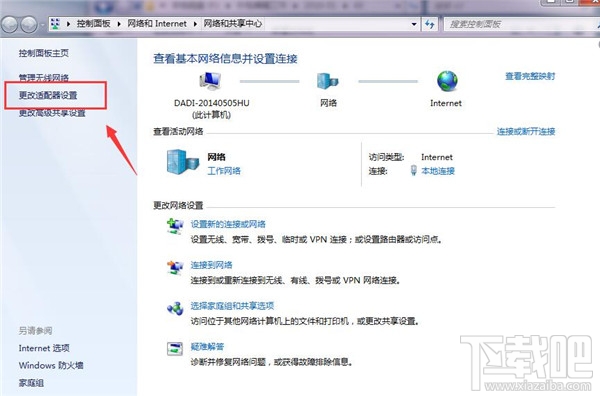600x396 pixels.
Task: Click the forward navigation arrow button
Action: coord(29,24)
